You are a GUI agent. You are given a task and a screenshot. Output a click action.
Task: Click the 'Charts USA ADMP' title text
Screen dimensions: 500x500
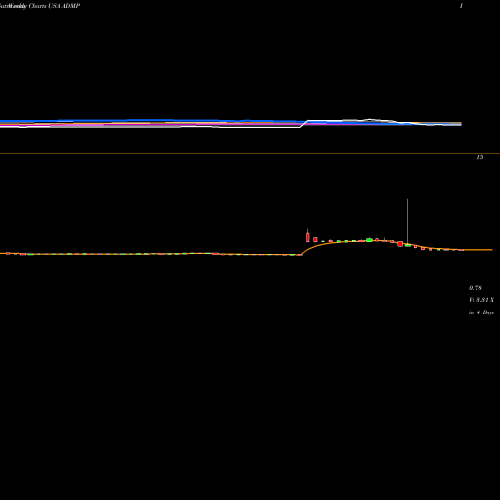tap(54, 6)
